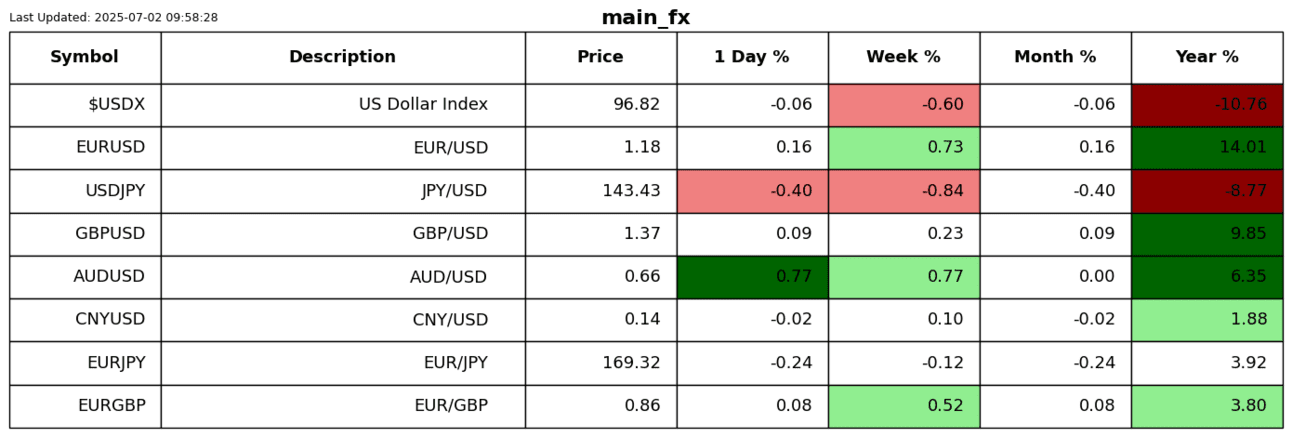Click the "1 Day %" column header
1292x437 pixels.
click(x=752, y=57)
